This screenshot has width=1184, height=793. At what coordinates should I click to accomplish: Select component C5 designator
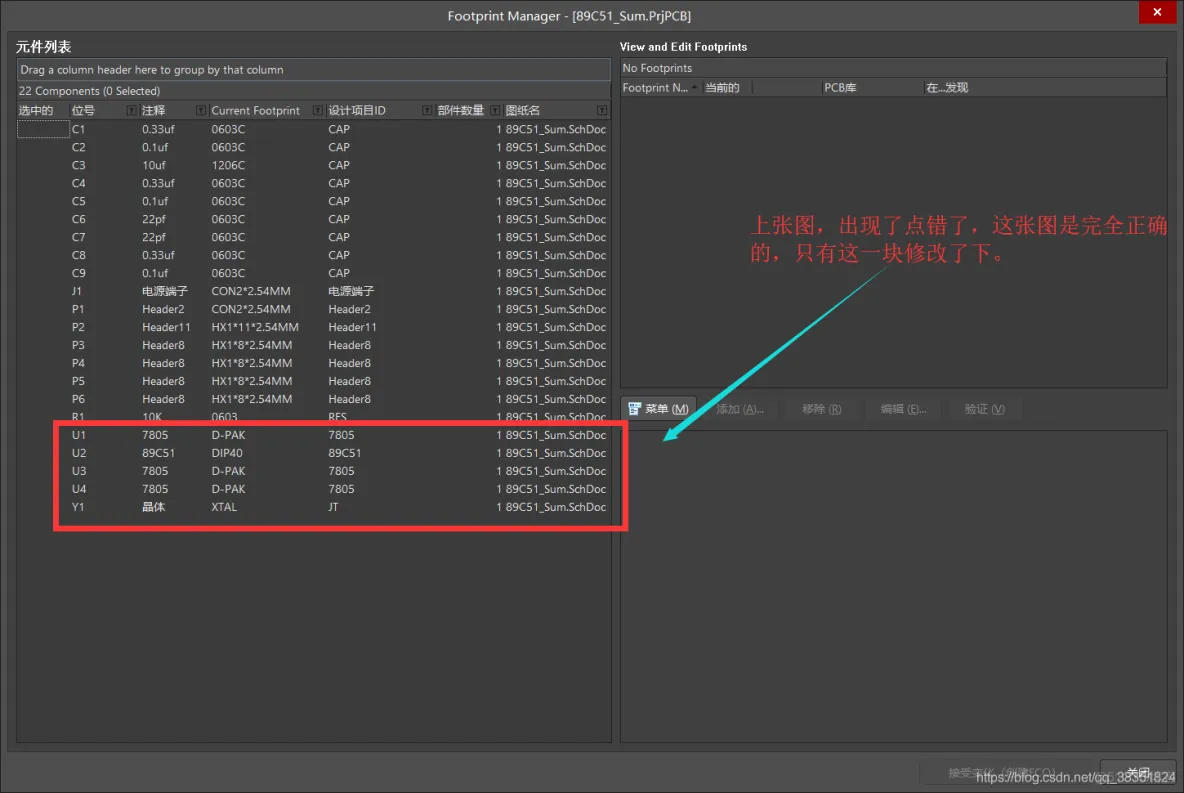tap(79, 202)
